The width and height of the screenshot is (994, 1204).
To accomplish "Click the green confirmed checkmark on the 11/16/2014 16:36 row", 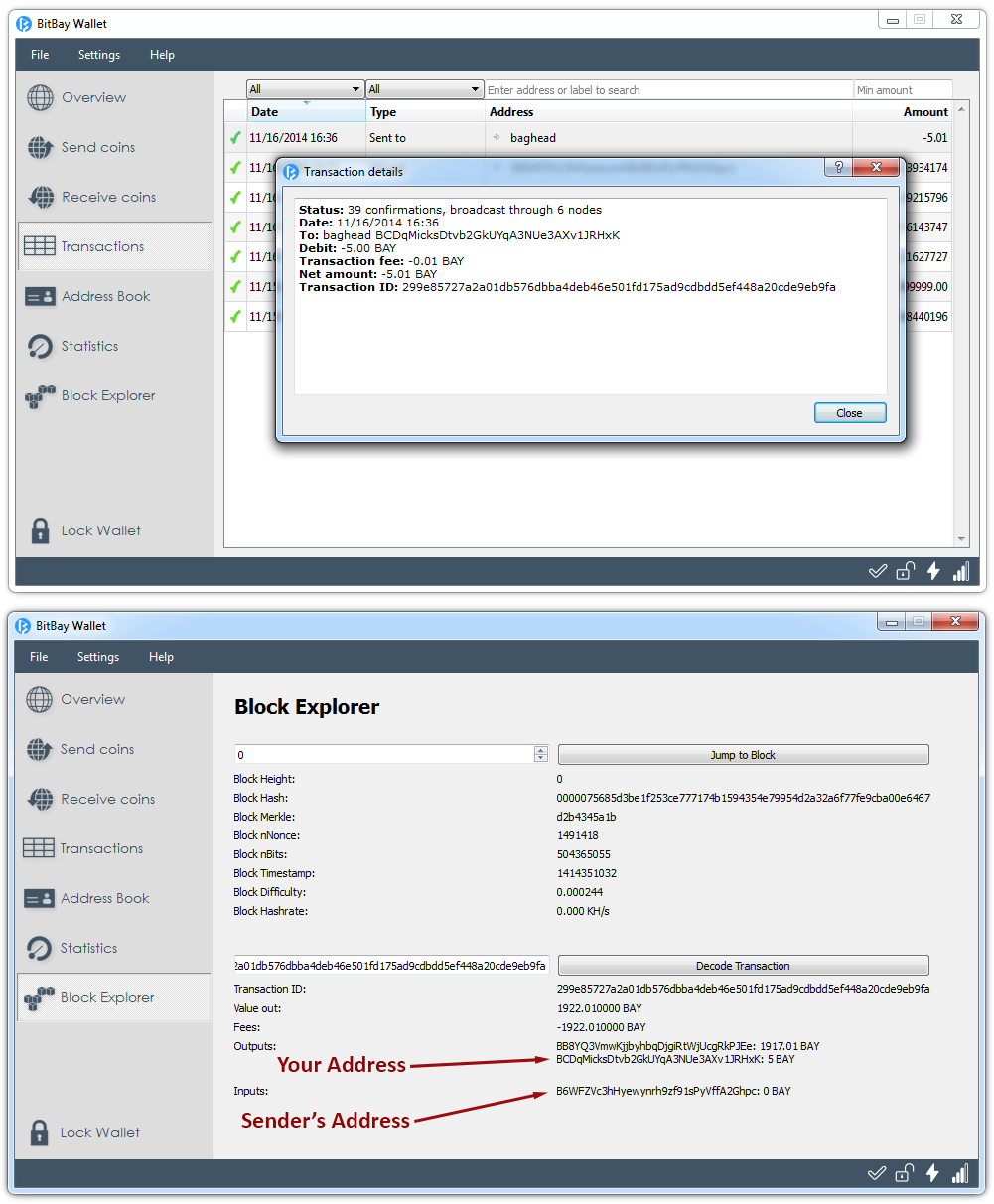I will (x=235, y=138).
